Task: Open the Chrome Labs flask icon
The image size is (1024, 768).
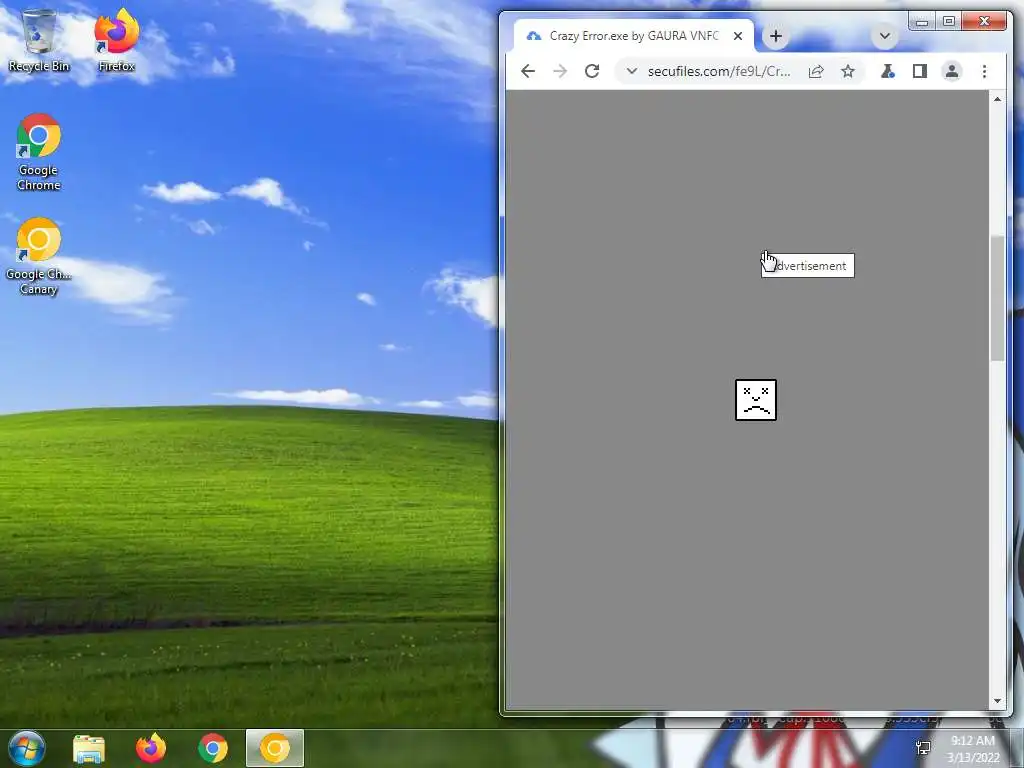Action: [x=888, y=71]
